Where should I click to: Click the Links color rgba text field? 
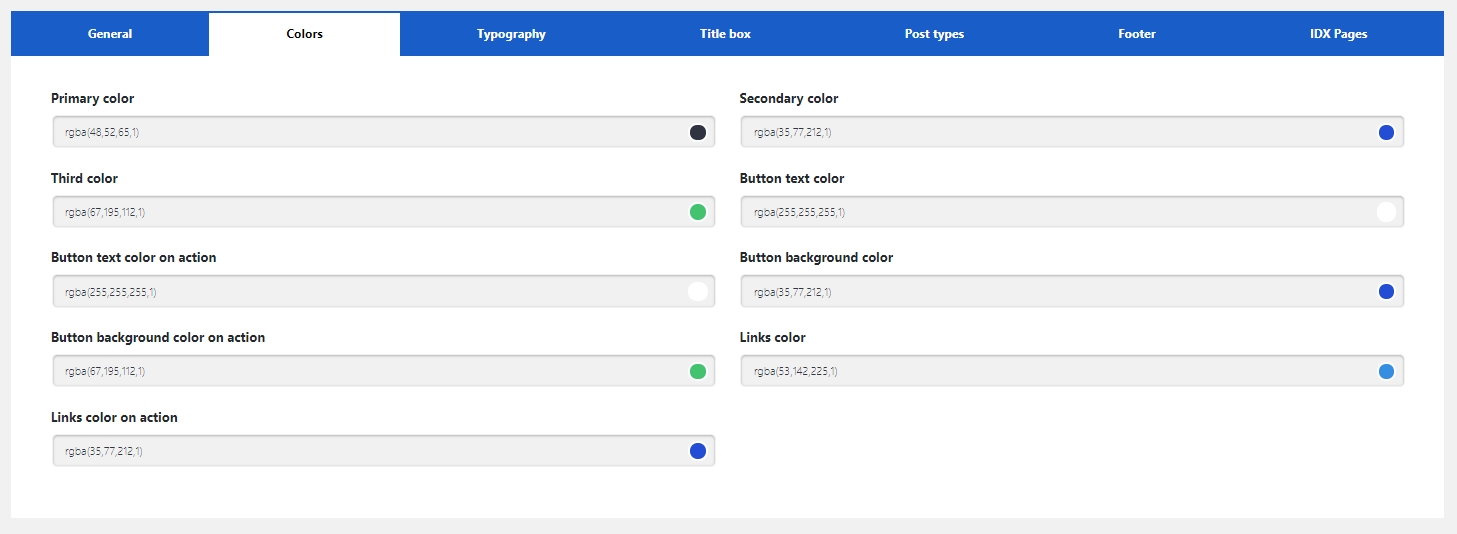(x=1050, y=372)
